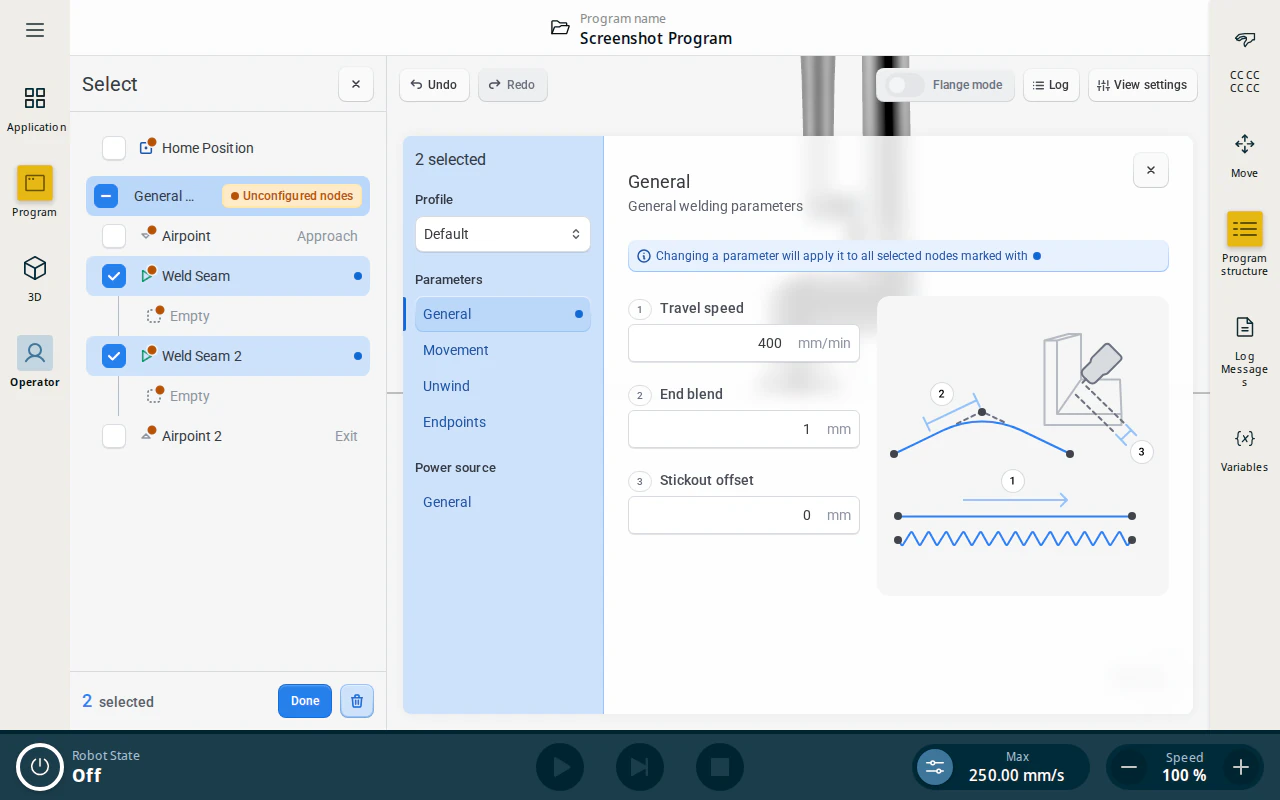Open the program folder icon
This screenshot has width=1280, height=800.
pos(561,28)
